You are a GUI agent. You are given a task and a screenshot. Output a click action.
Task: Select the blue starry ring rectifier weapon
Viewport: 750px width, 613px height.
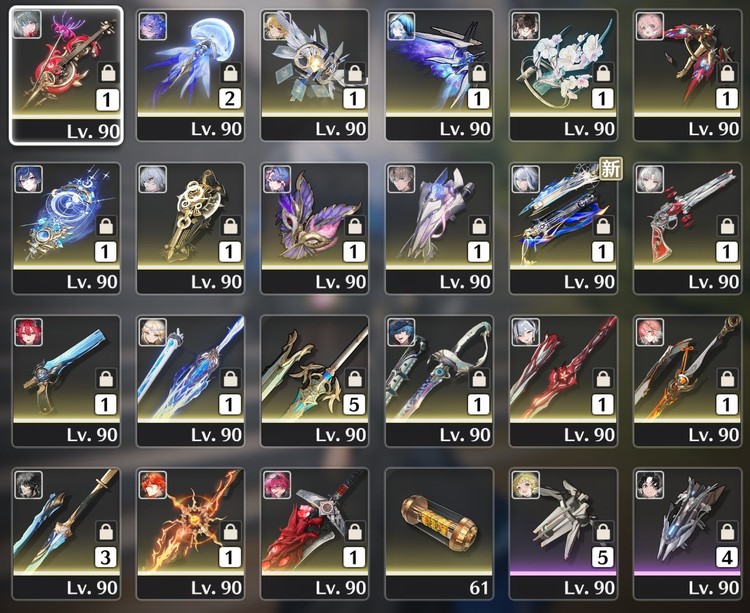point(66,228)
